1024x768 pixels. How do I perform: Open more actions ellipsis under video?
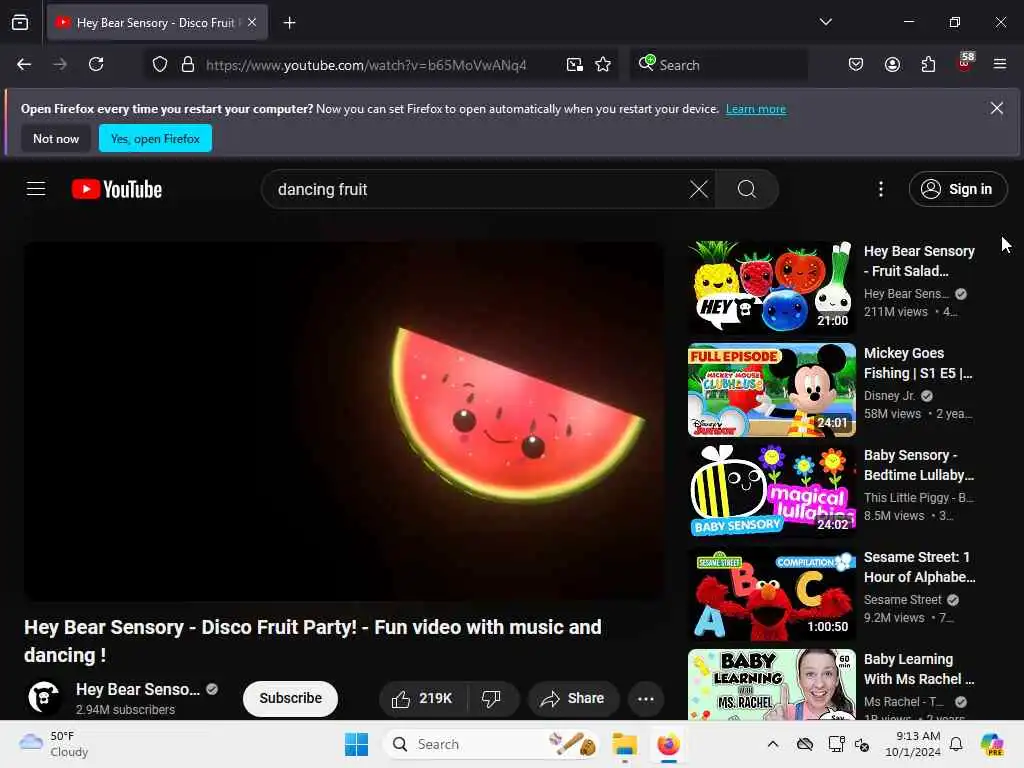pyautogui.click(x=646, y=699)
